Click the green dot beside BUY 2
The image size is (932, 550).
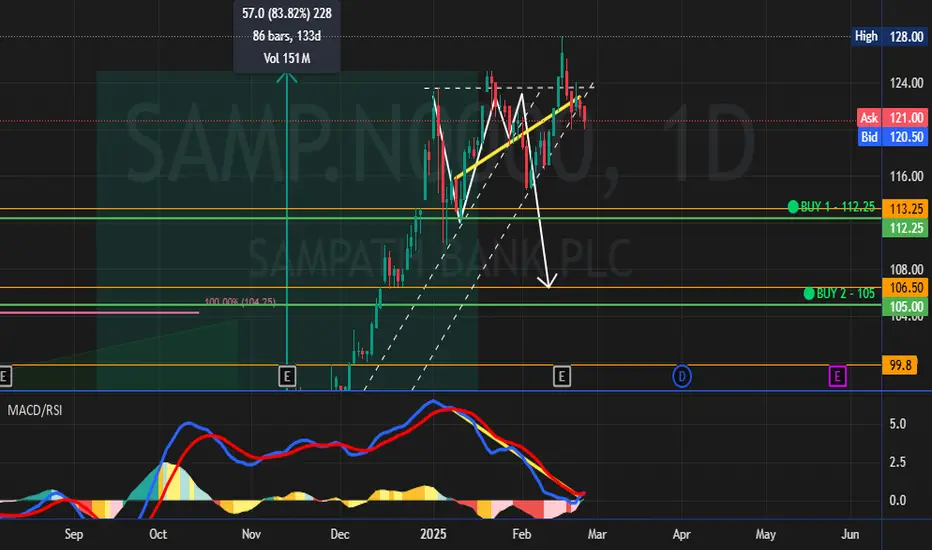pos(809,294)
